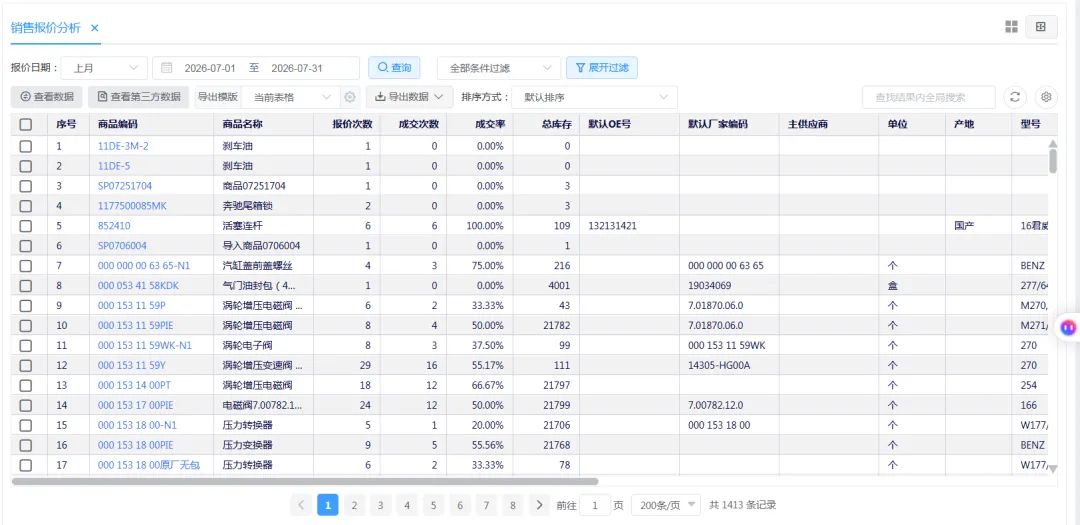Close the 销售报价分析 tab

95,28
